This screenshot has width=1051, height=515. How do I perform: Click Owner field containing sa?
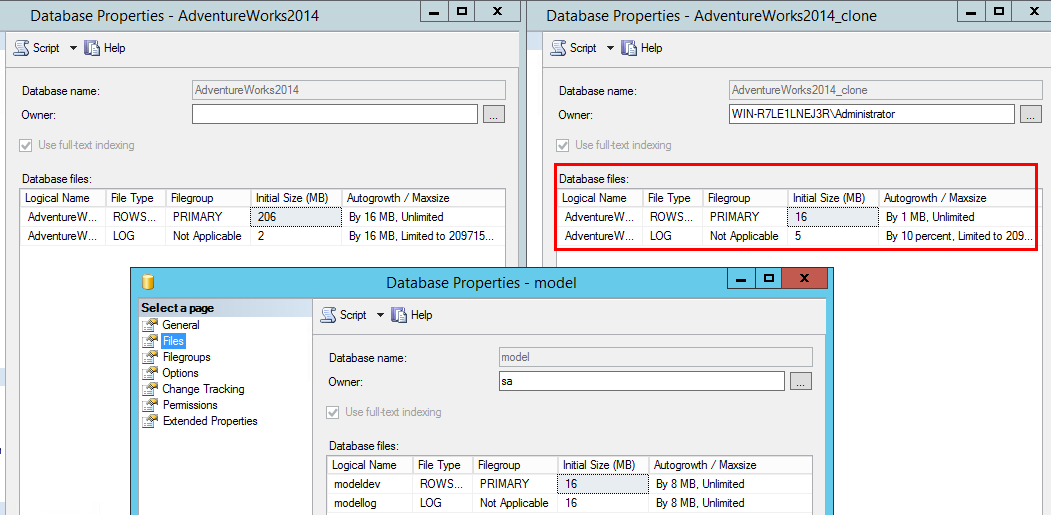tap(641, 382)
